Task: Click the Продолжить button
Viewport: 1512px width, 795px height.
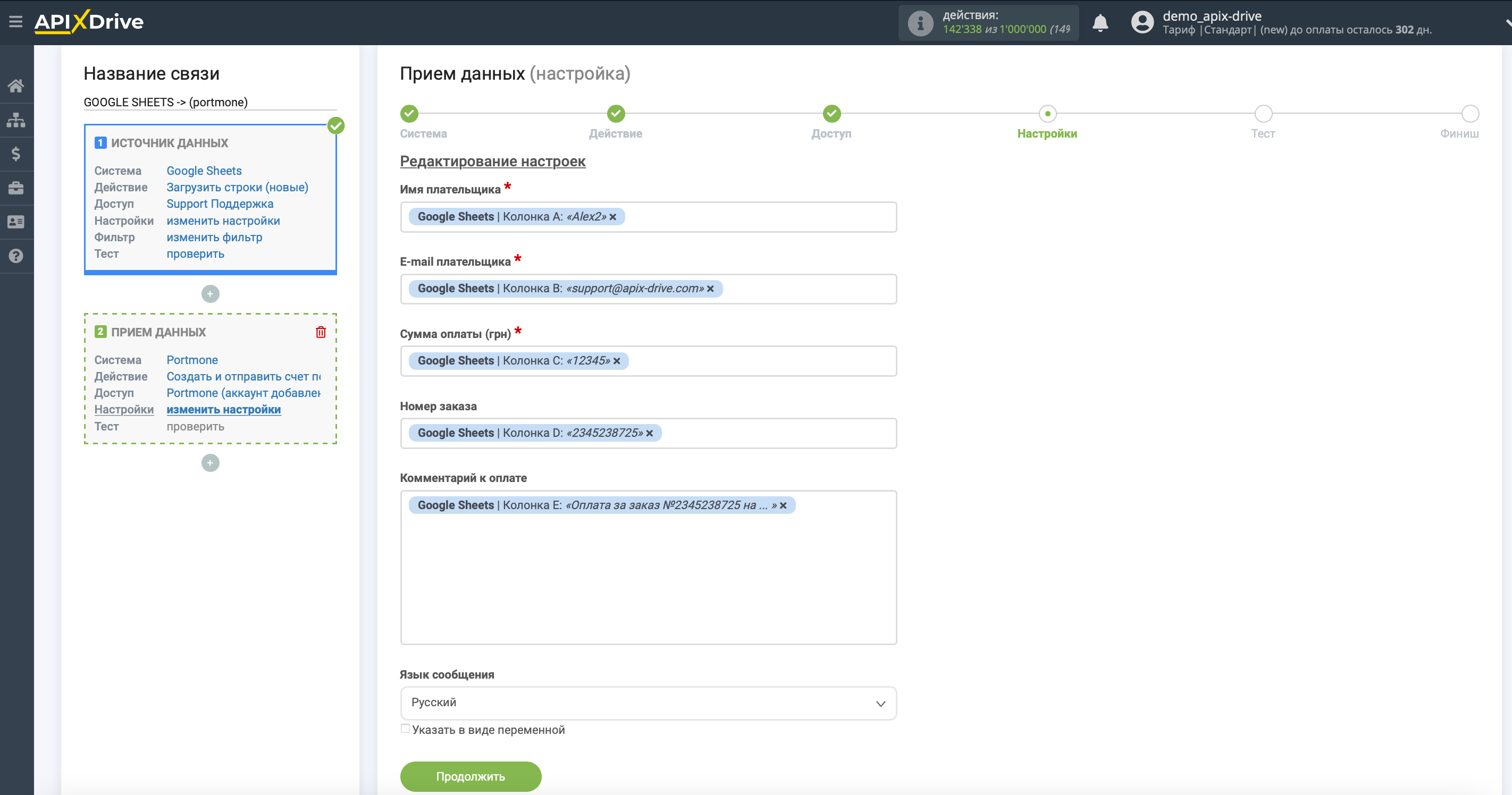Action: click(470, 776)
